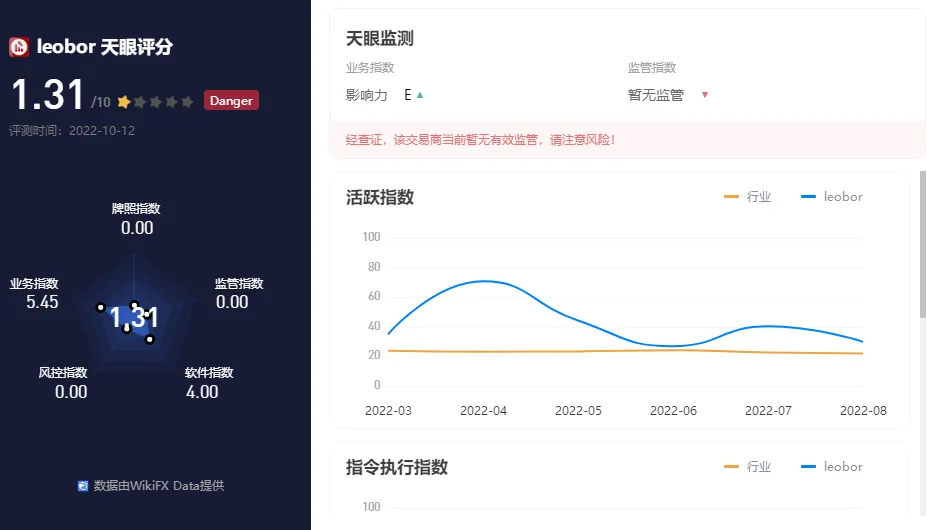This screenshot has height=530, width=927.
Task: Click the green up arrow beside 影响力 E
Action: point(420,95)
